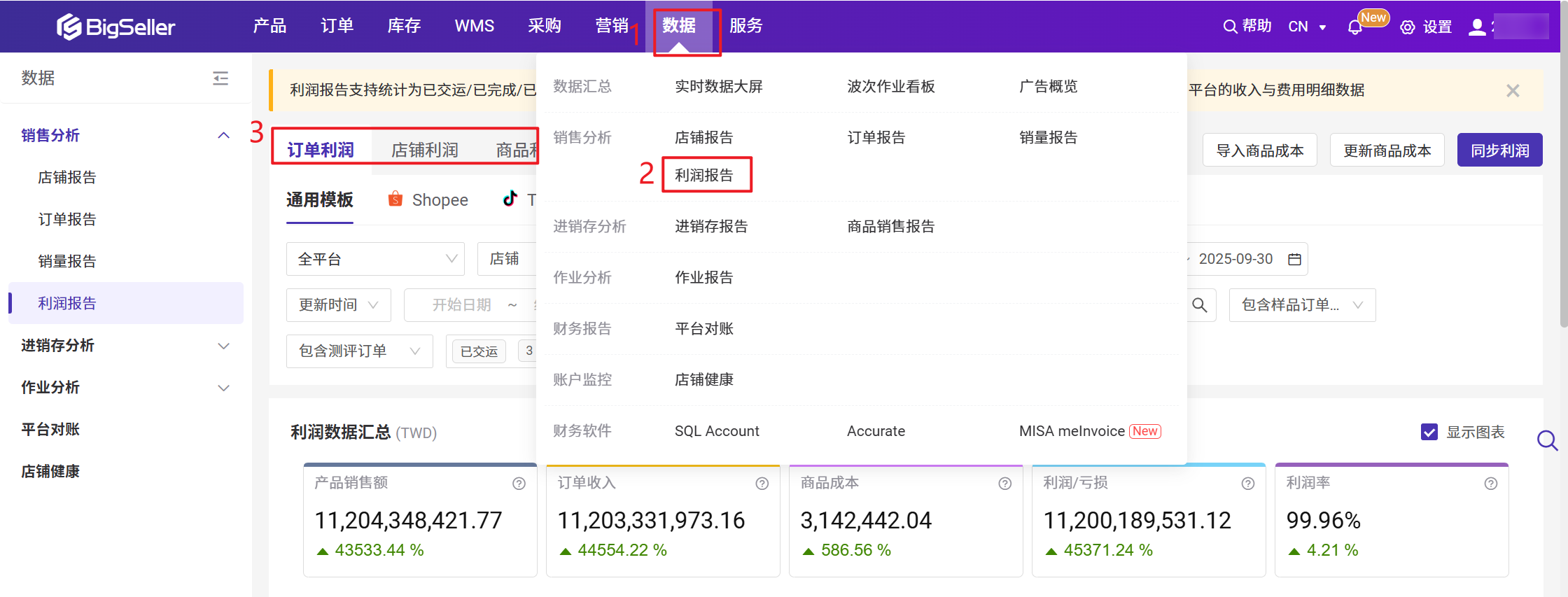
Task: Switch to the Shopee template tab
Action: click(428, 200)
